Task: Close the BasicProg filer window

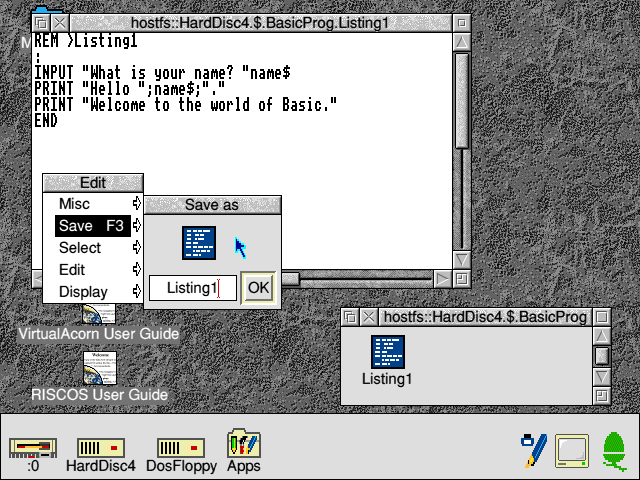Action: coord(369,317)
